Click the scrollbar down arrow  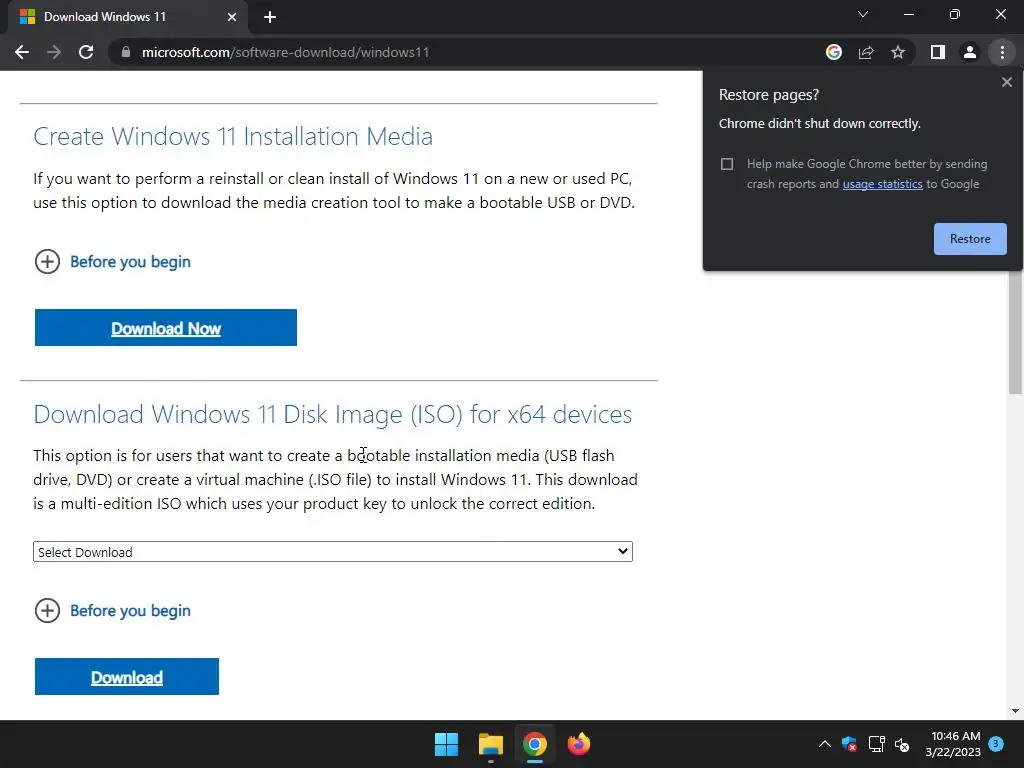click(1015, 711)
